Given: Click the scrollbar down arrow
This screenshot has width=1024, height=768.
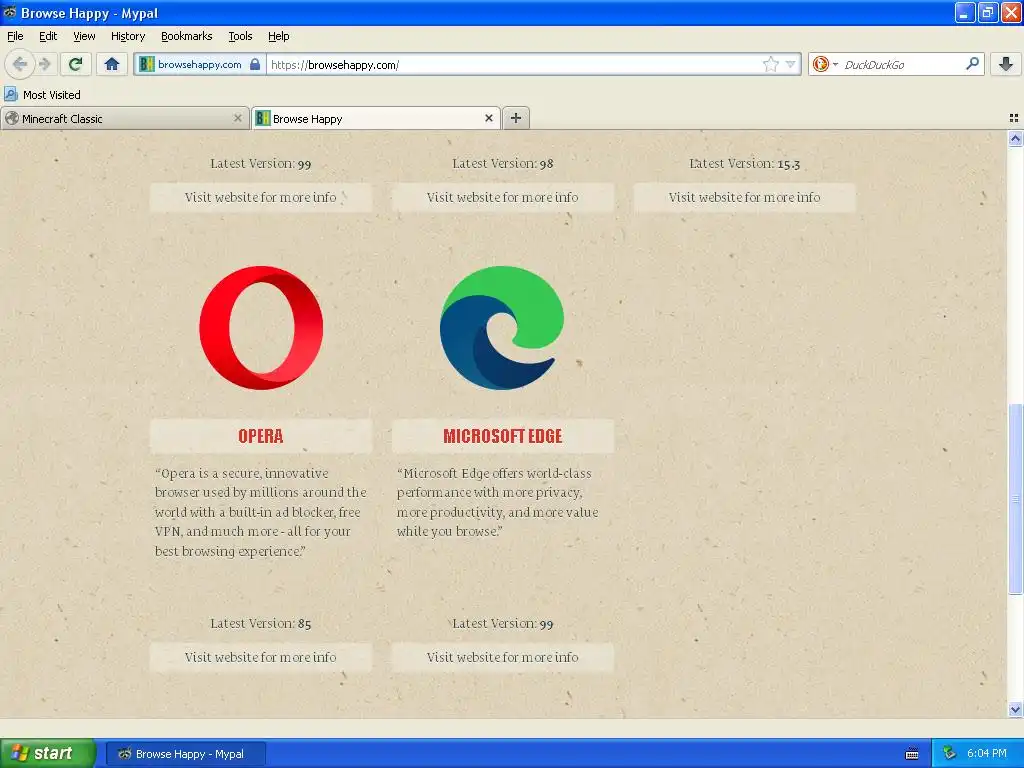Looking at the screenshot, I should (x=1015, y=710).
